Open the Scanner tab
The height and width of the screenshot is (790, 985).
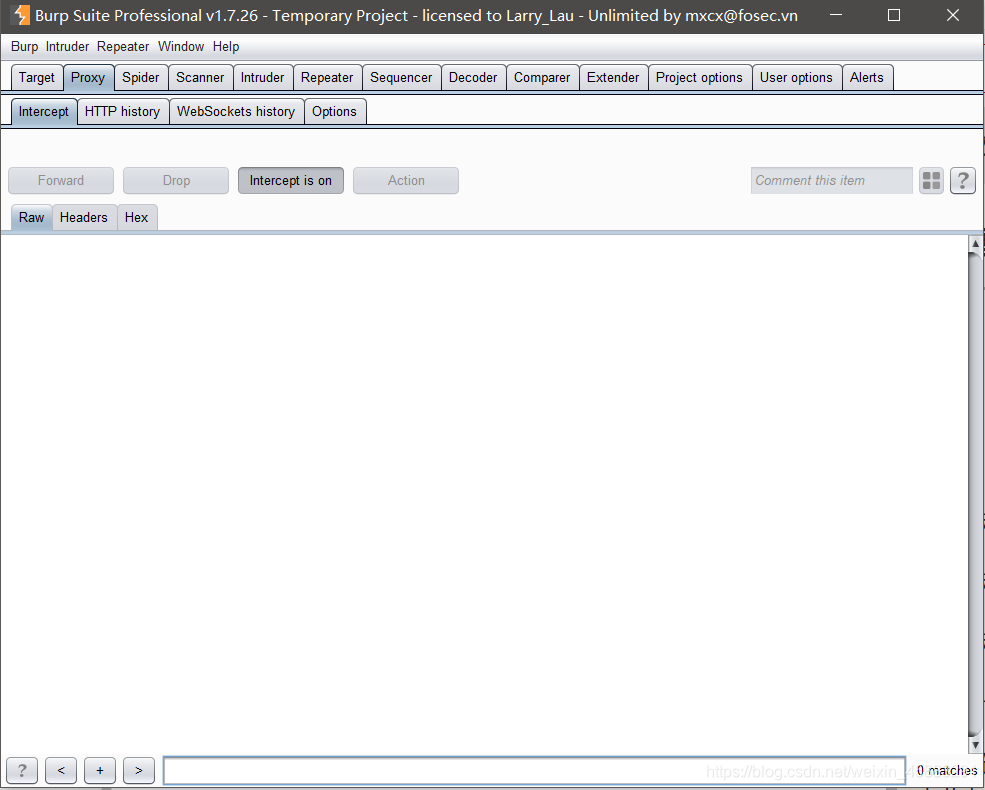point(200,78)
